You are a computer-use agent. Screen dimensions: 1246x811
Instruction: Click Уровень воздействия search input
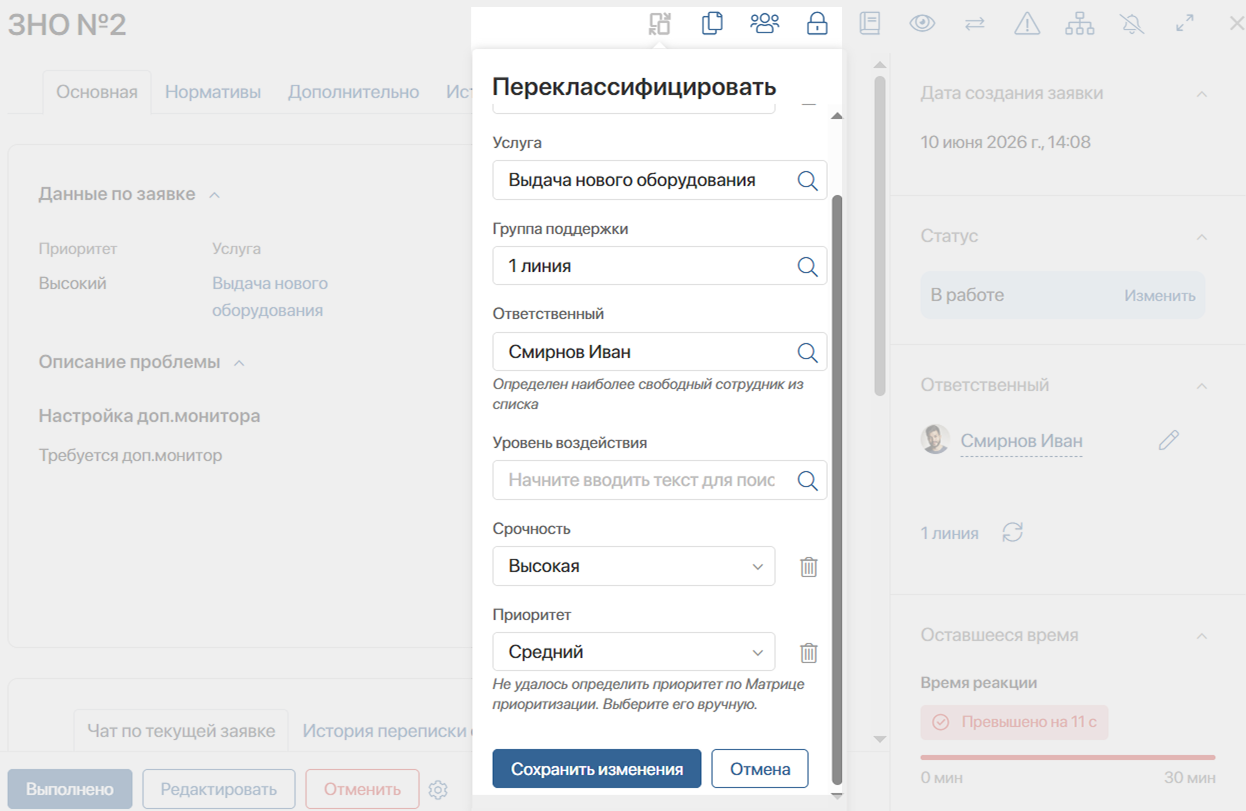[x=642, y=480]
